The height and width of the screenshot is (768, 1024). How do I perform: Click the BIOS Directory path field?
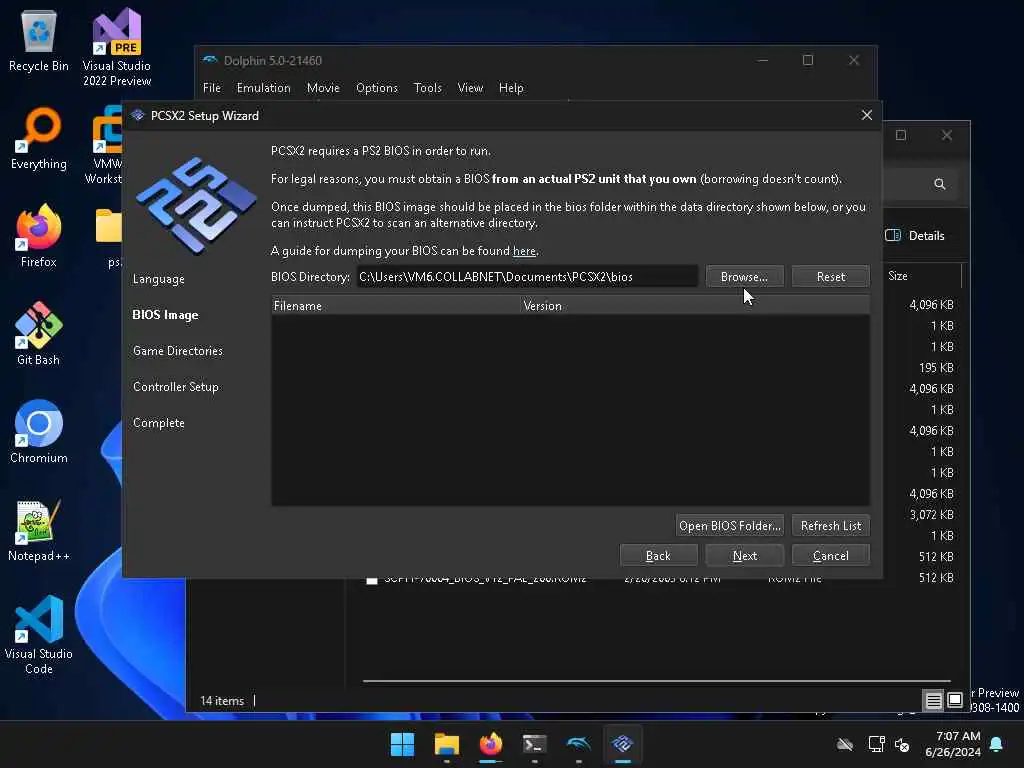click(x=527, y=277)
